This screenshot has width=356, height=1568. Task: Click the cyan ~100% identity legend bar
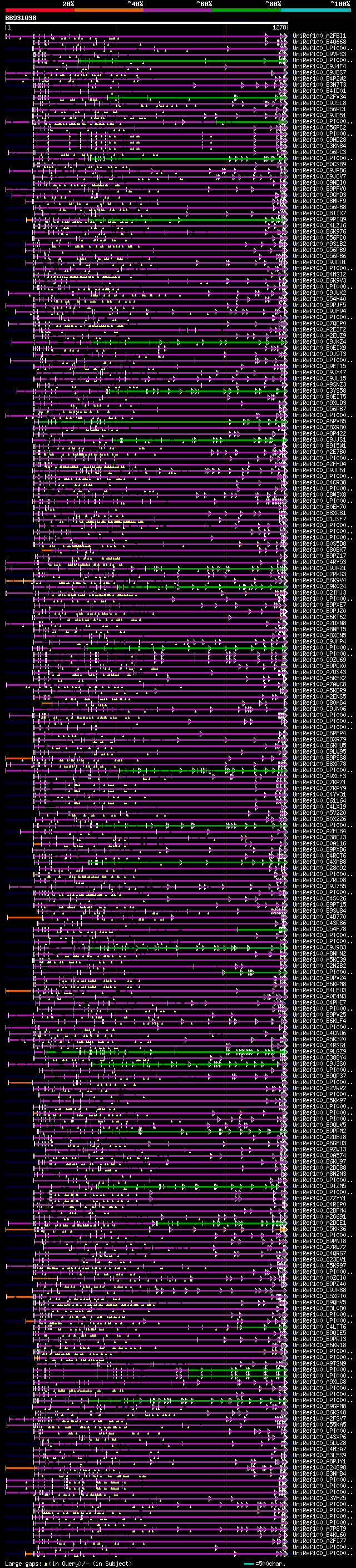pos(316,11)
